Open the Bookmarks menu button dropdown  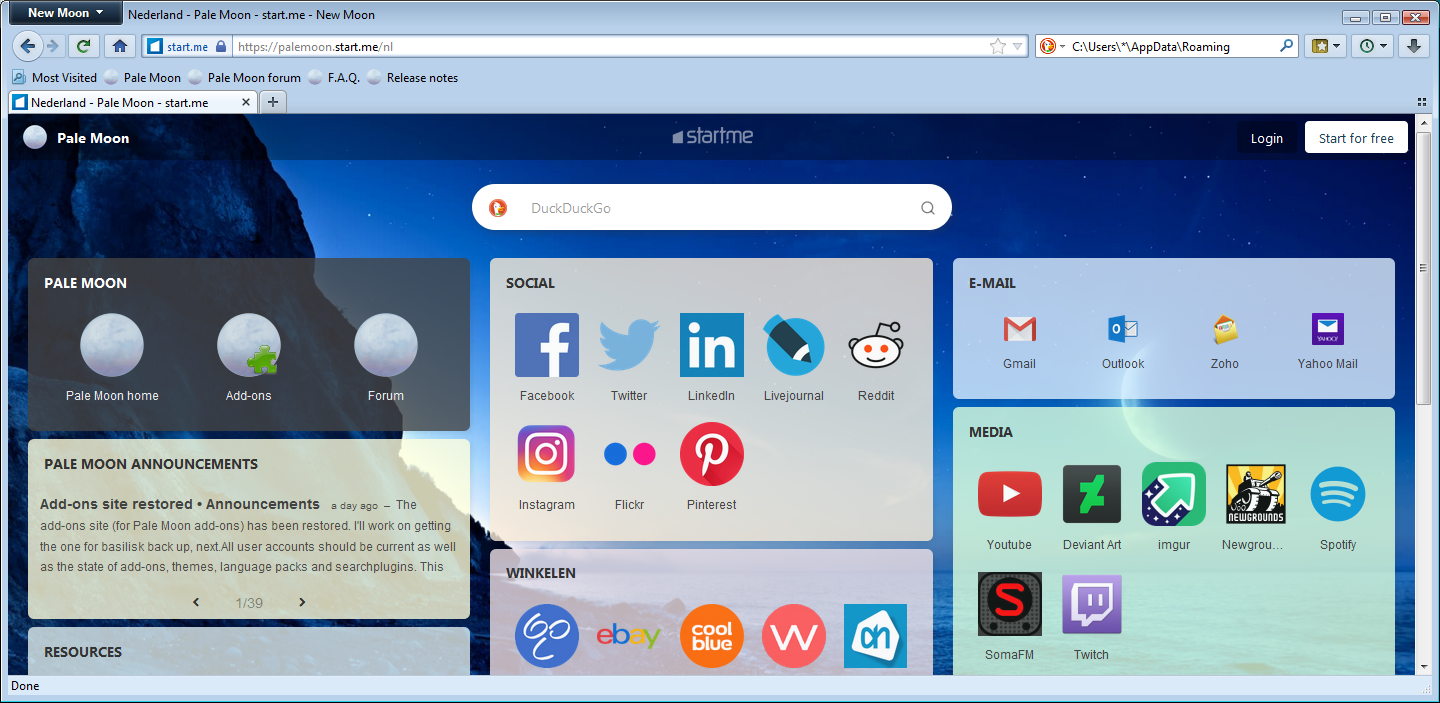click(x=1324, y=46)
